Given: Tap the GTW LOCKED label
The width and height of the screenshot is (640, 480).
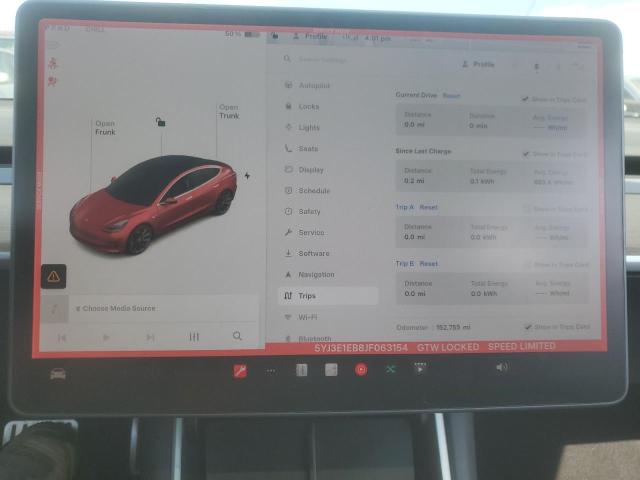Looking at the screenshot, I should 448,347.
